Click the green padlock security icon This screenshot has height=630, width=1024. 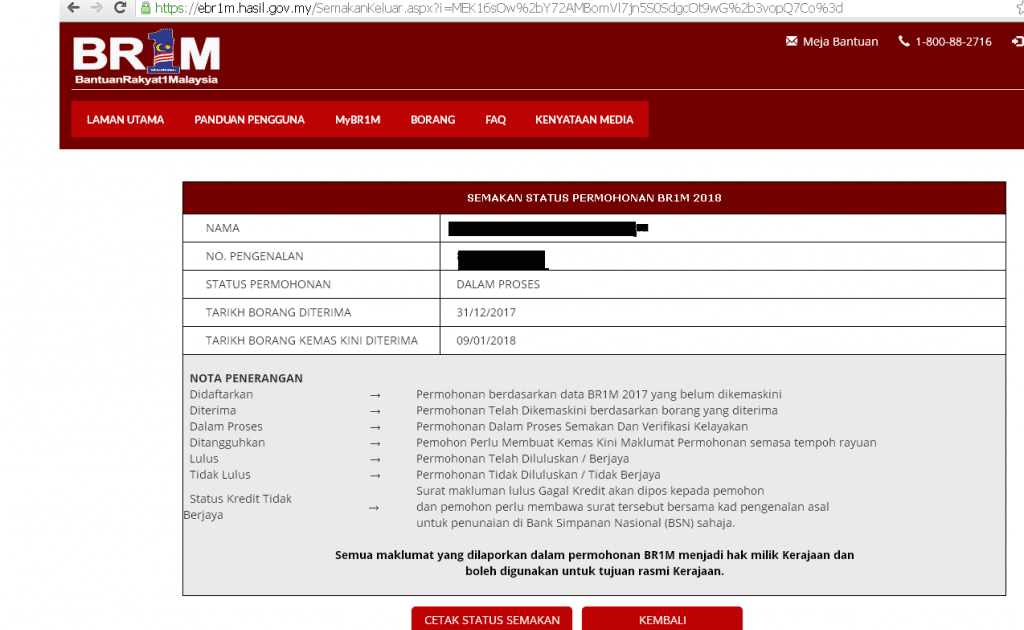146,8
